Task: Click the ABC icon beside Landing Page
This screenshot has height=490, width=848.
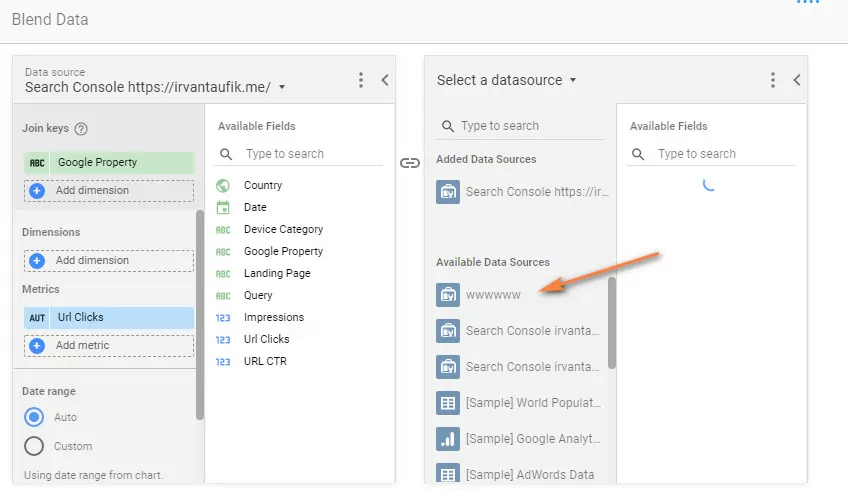Action: coord(223,274)
